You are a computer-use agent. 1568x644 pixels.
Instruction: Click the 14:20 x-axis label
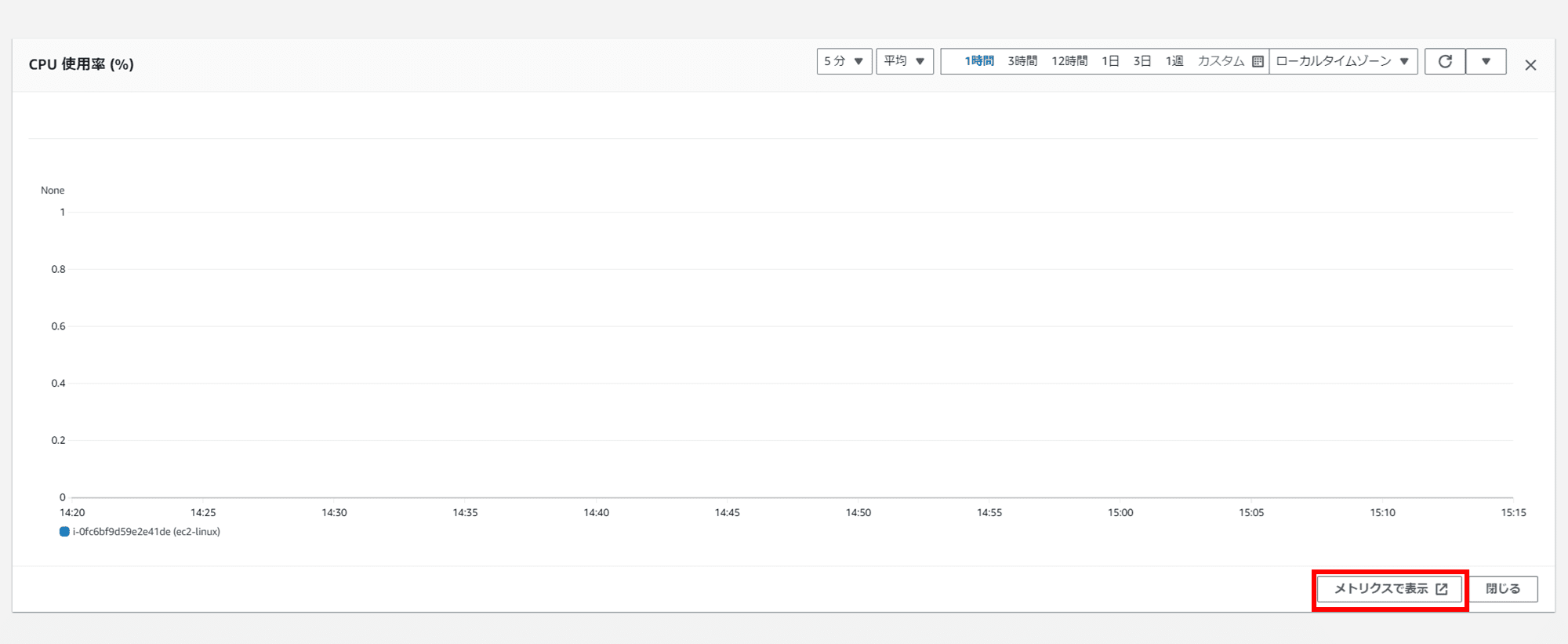(x=72, y=512)
